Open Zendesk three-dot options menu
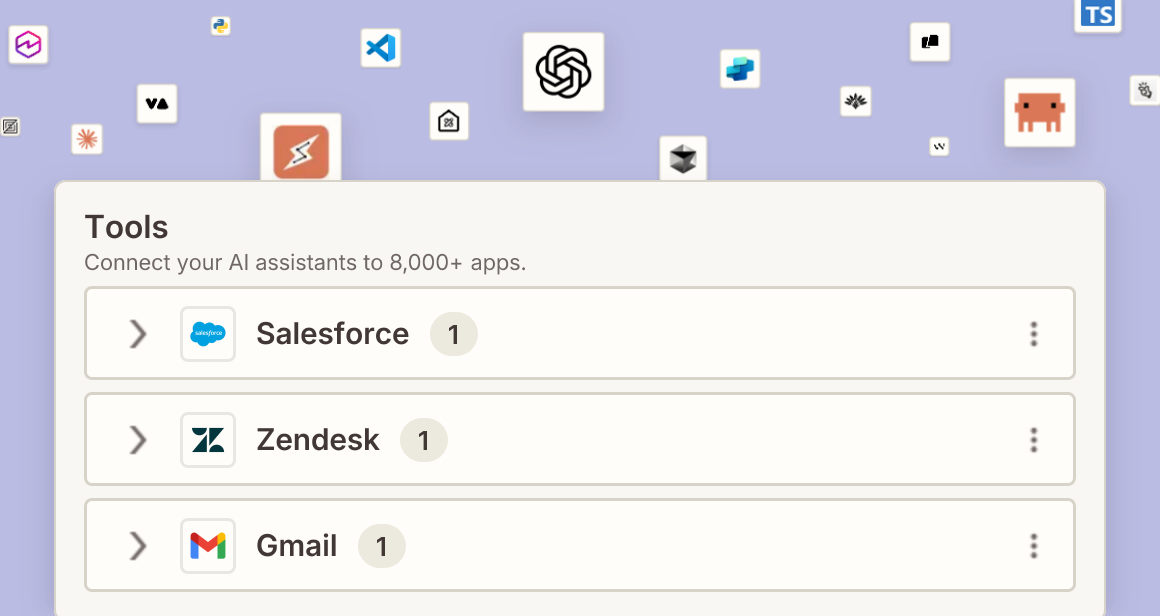Viewport: 1160px width, 616px height. (1033, 439)
